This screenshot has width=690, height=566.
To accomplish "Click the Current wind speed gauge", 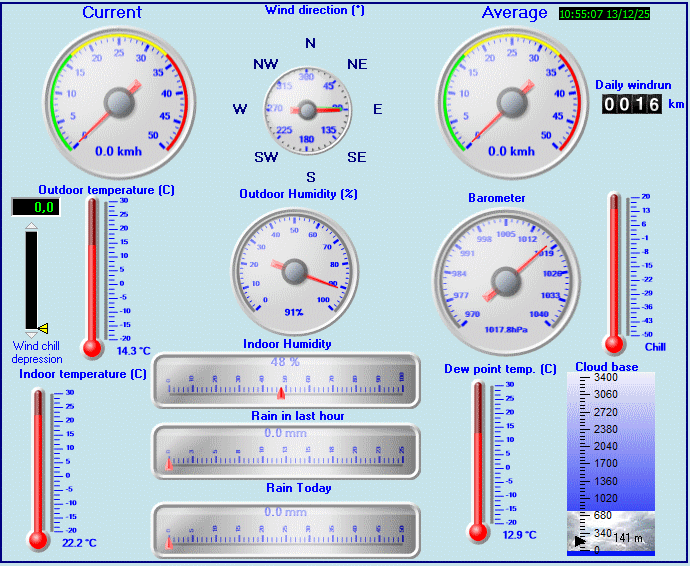I will click(119, 102).
